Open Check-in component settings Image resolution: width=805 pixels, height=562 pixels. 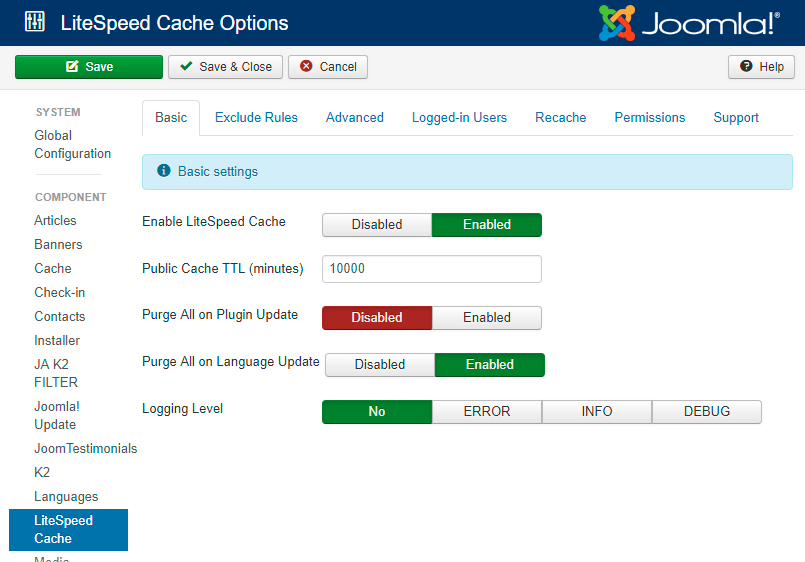pyautogui.click(x=60, y=293)
